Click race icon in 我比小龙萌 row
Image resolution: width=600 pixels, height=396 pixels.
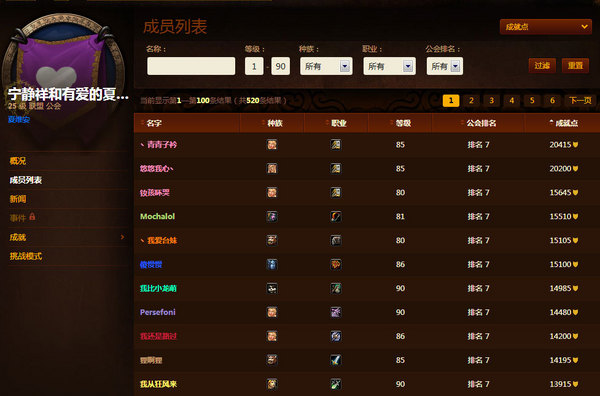[272, 288]
